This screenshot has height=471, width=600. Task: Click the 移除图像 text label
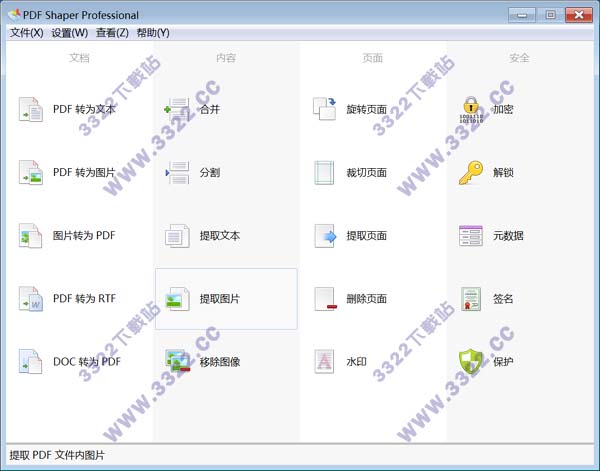(x=220, y=362)
